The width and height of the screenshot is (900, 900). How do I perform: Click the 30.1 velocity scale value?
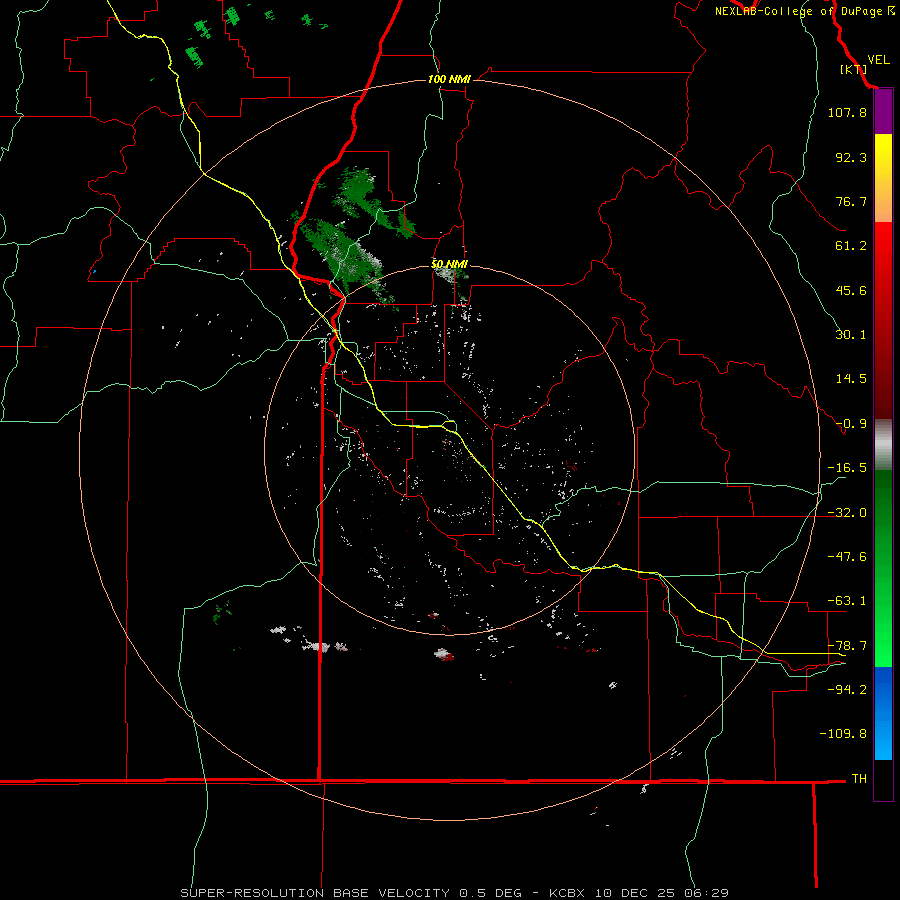(x=851, y=335)
